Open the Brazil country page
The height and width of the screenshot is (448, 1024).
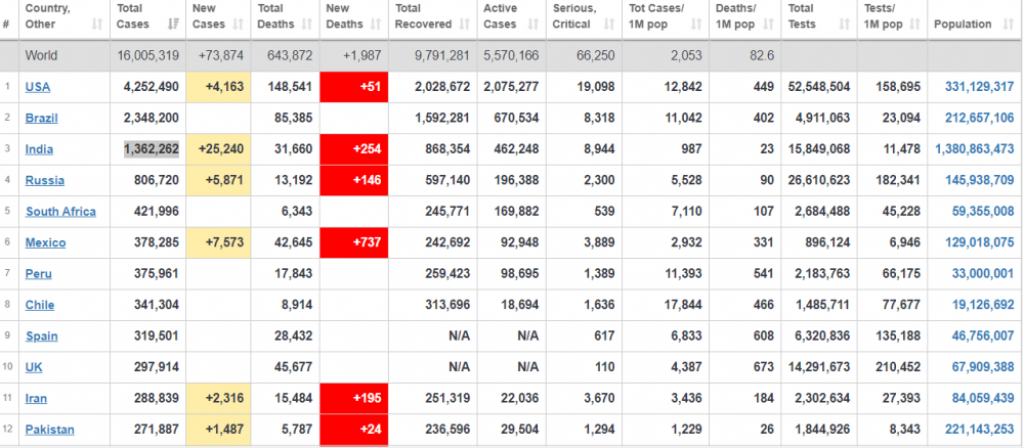click(x=41, y=118)
